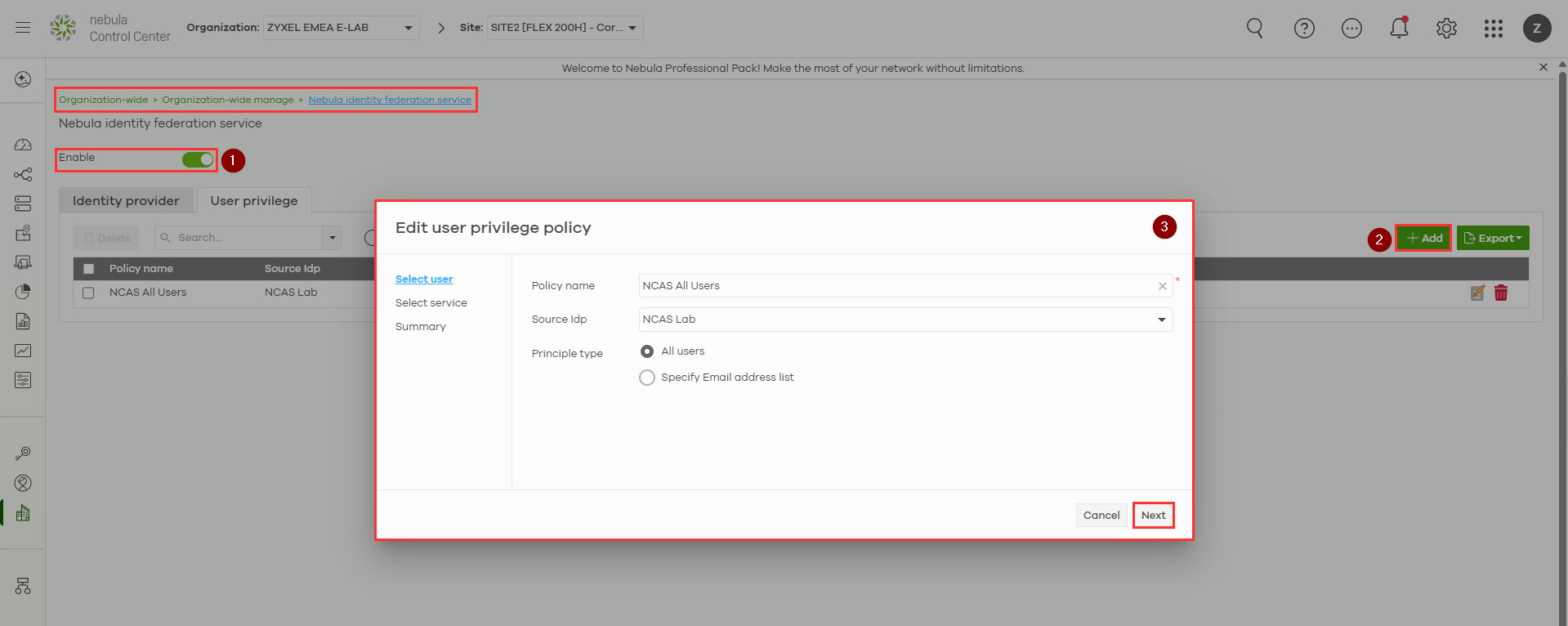Click the Policy name column header
The image size is (1568, 626).
click(x=141, y=269)
